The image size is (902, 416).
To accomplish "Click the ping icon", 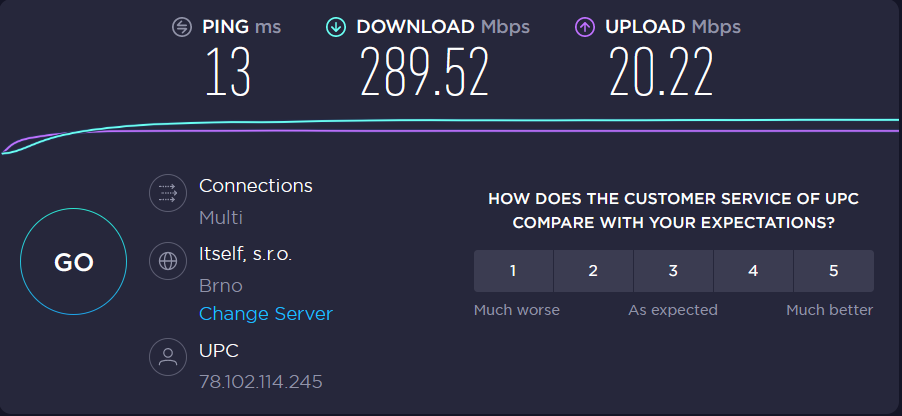I will tap(181, 26).
